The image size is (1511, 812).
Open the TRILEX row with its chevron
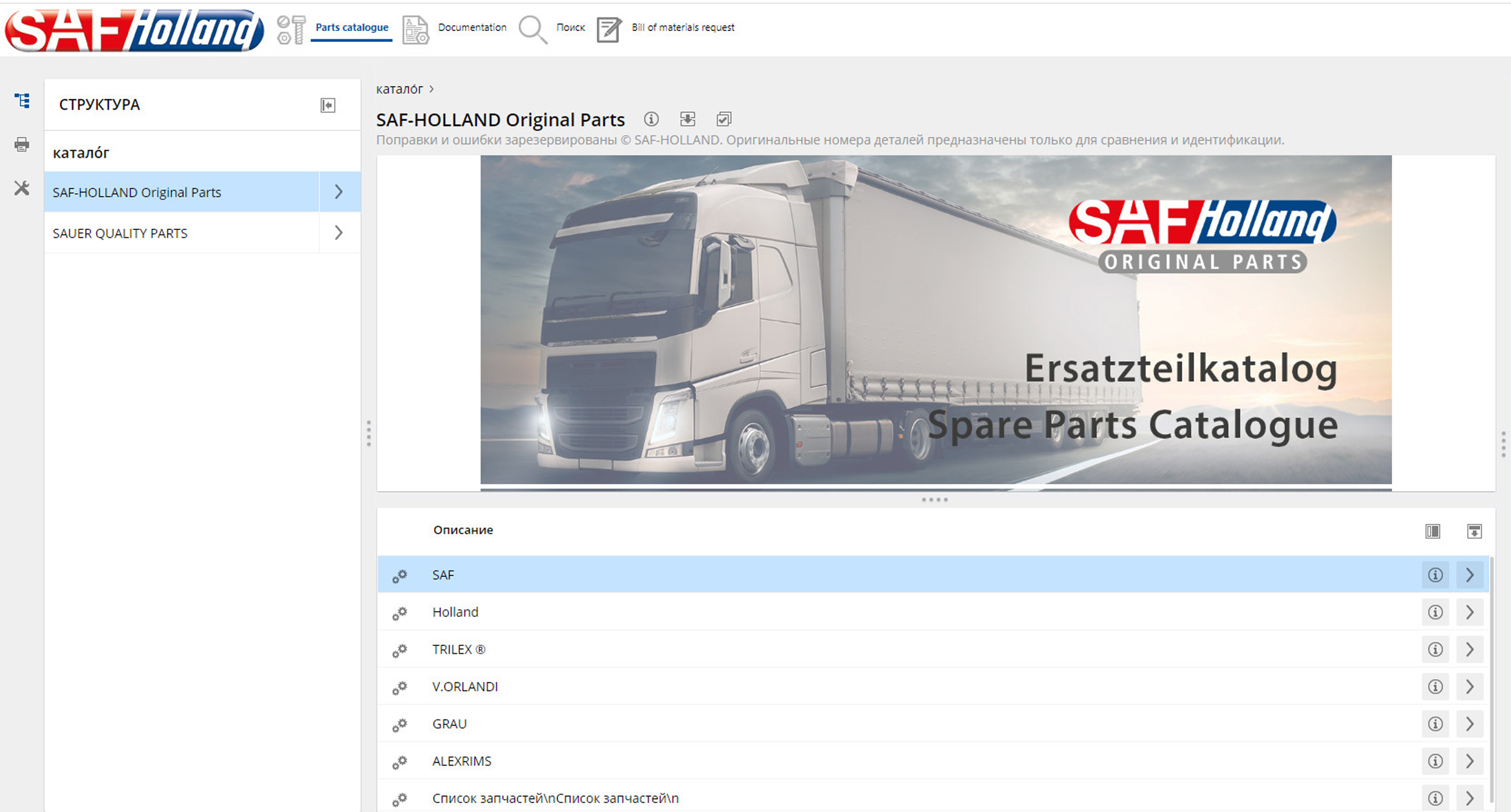[1470, 649]
